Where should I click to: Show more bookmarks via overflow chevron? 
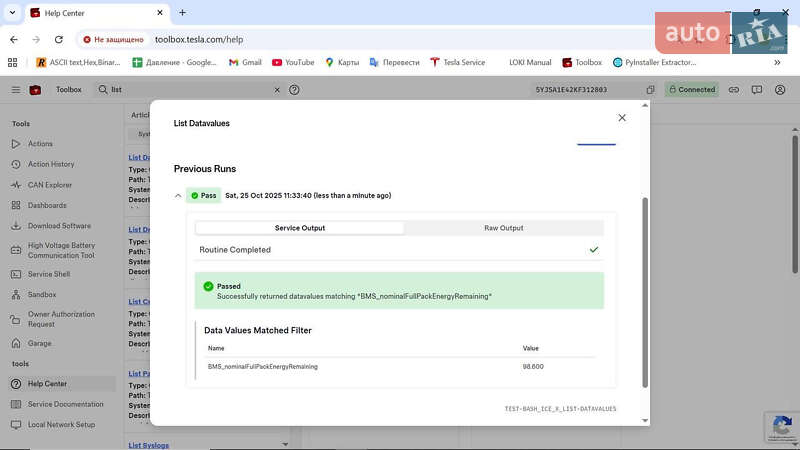click(777, 62)
